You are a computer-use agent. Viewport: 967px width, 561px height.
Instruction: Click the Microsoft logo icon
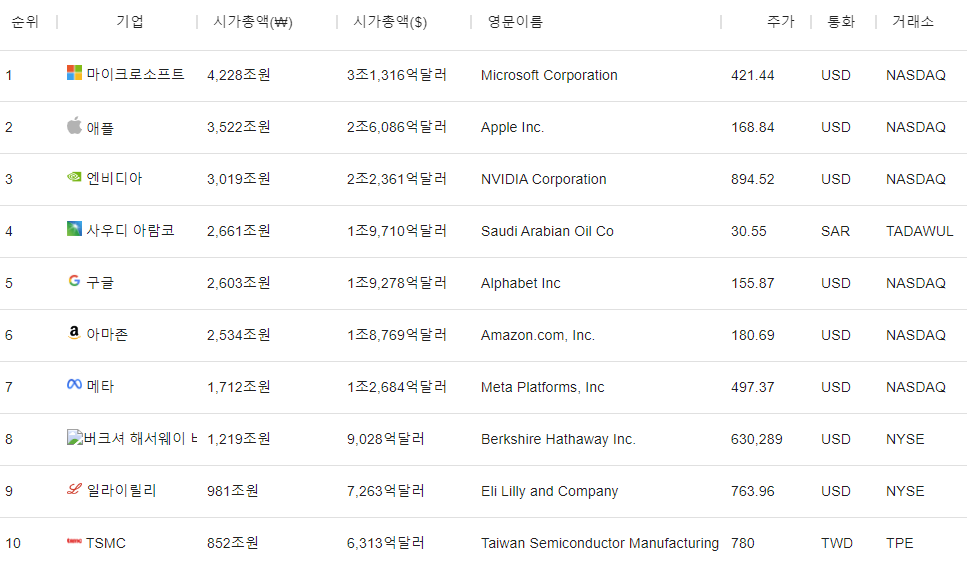point(74,73)
